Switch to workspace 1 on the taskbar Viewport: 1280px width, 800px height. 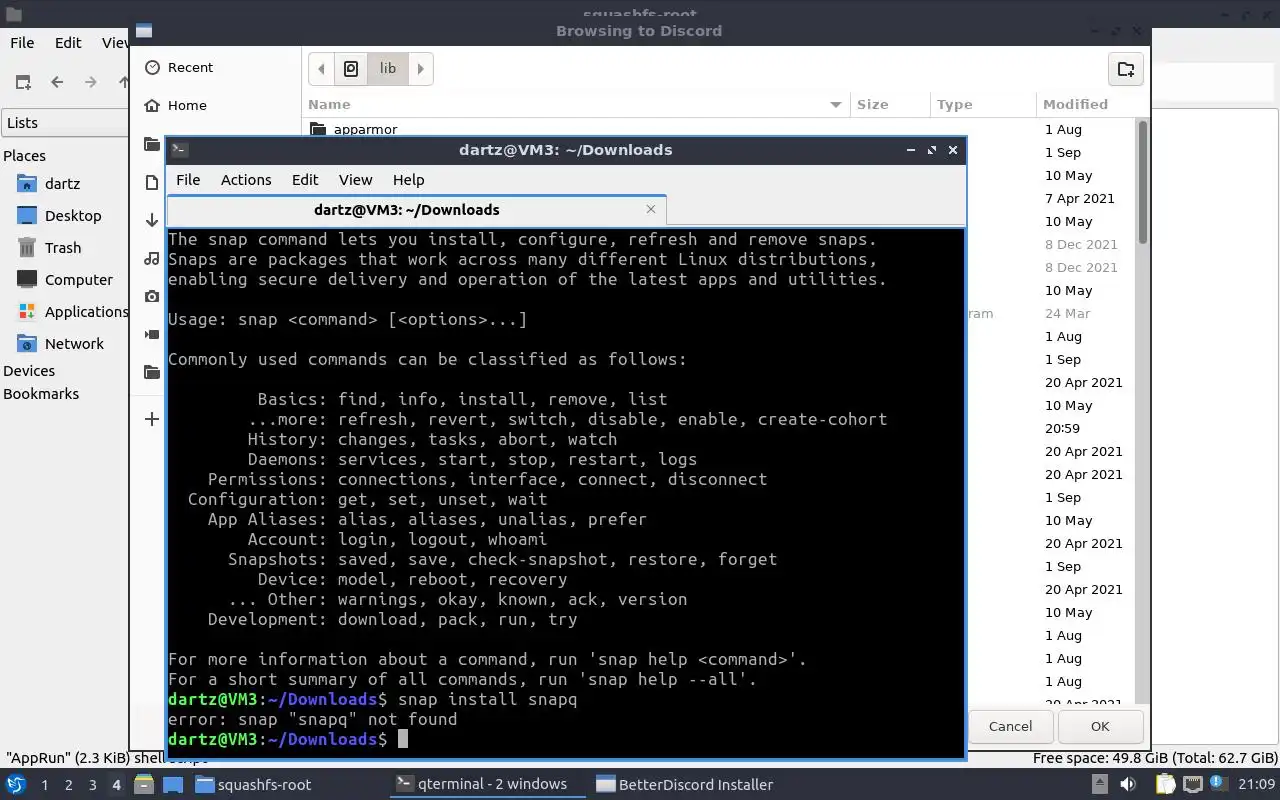(x=44, y=785)
